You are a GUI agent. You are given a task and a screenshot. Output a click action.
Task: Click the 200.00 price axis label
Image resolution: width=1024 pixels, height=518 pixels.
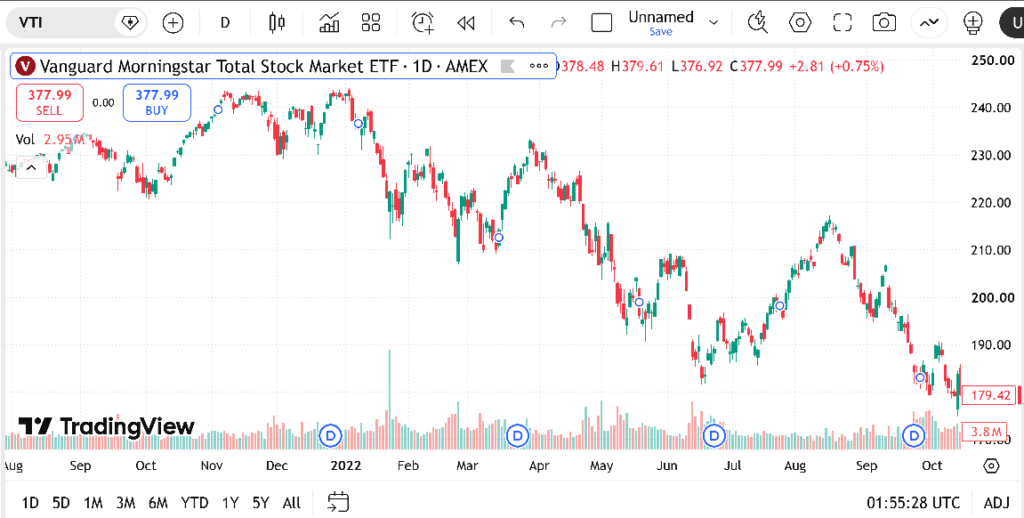click(991, 297)
